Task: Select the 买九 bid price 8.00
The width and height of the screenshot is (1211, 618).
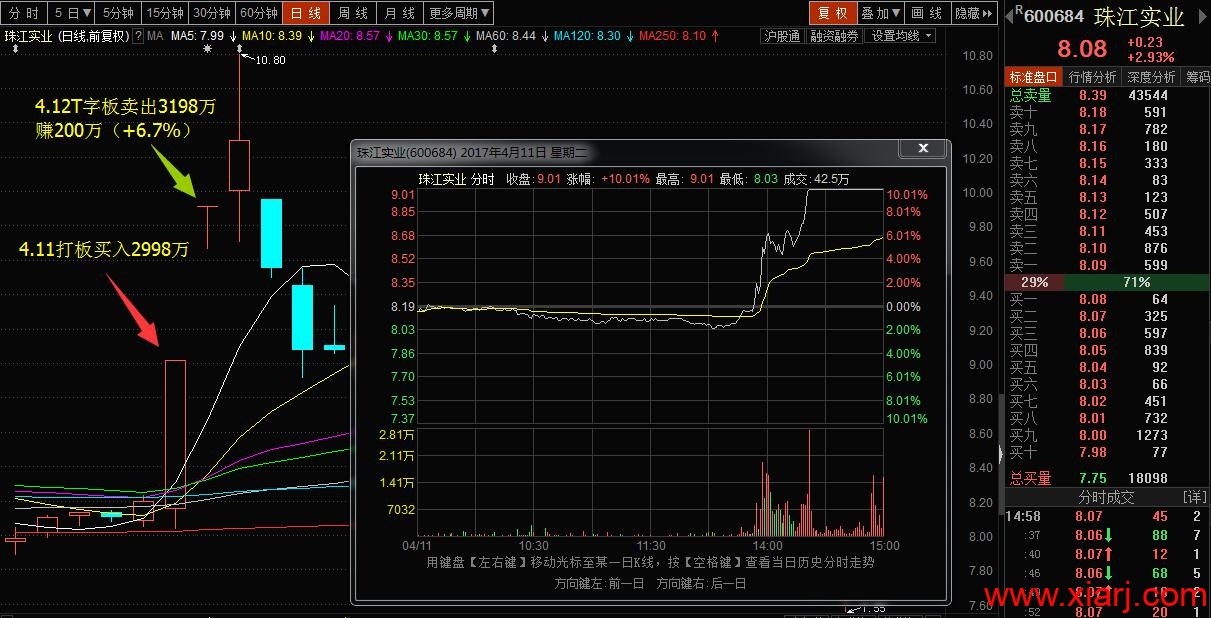Action: 1092,435
